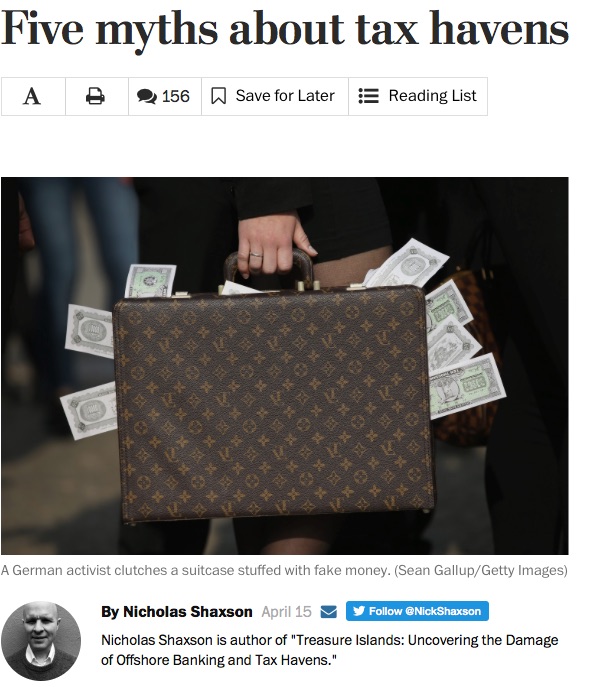Viewport: 595px width, 687px height.
Task: Click the author portrait photo
Action: click(x=41, y=641)
